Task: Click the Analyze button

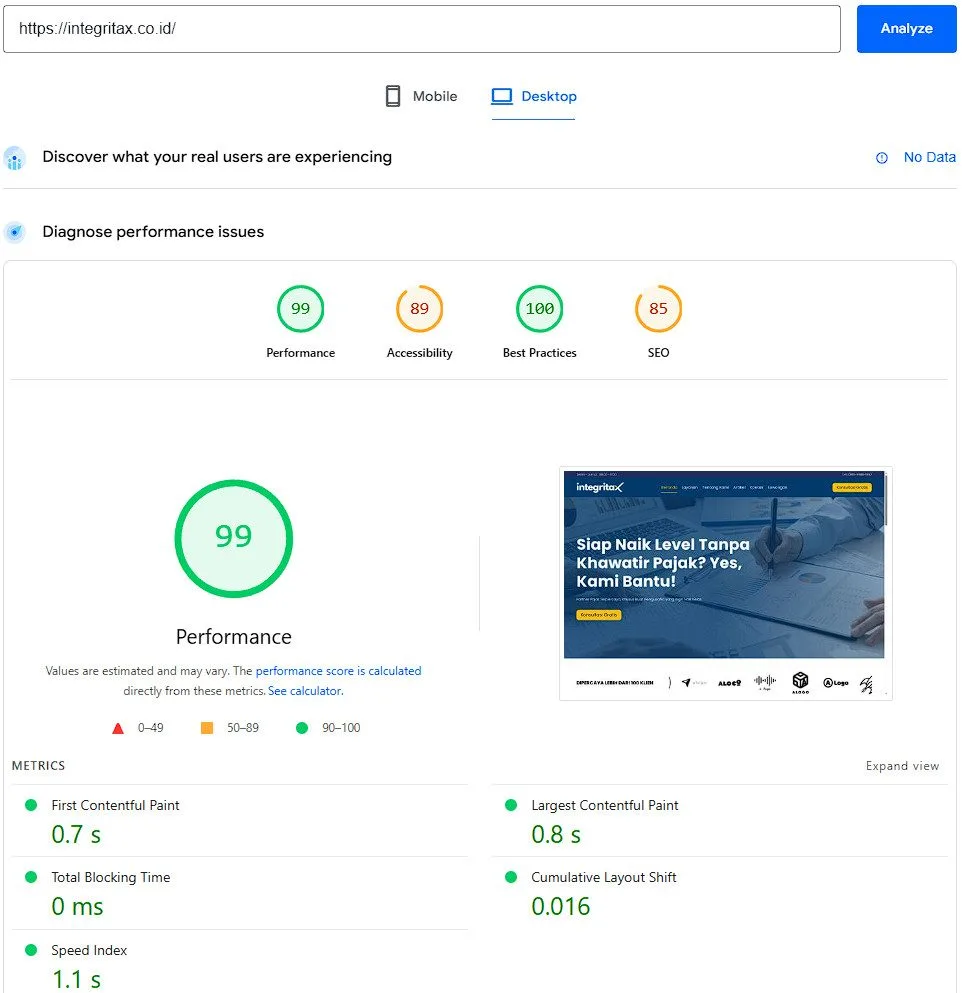Action: (906, 29)
